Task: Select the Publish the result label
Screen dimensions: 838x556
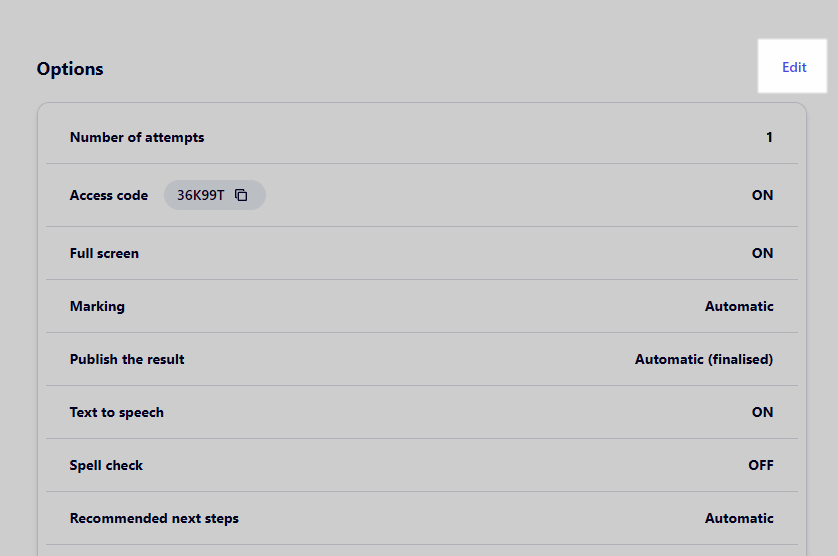Action: (x=127, y=359)
